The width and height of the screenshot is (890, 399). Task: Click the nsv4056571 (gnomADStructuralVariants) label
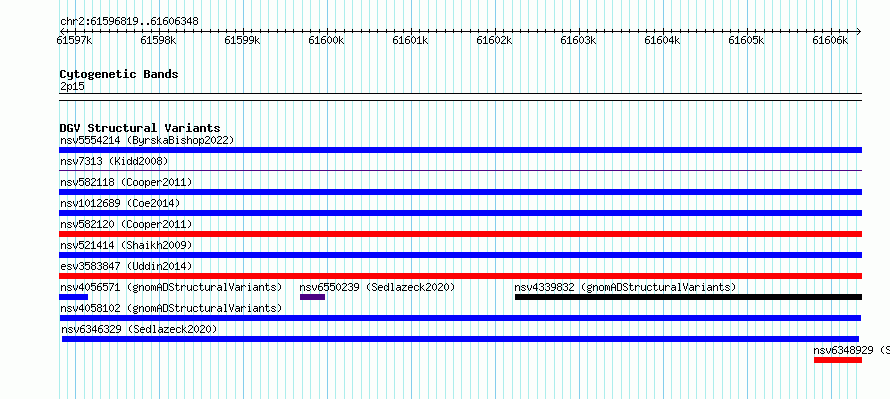tap(171, 287)
